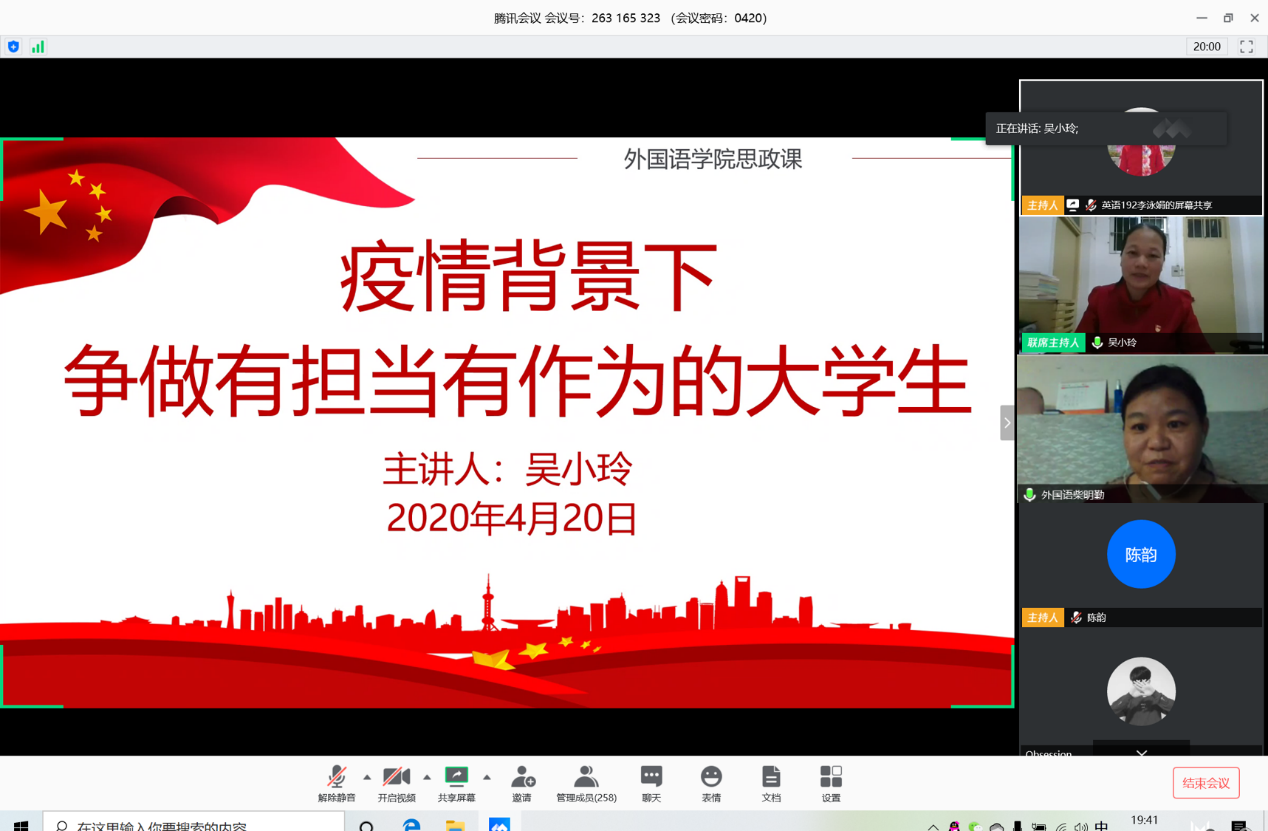
Task: Expand arrow next to 解除静音
Action: tap(367, 777)
